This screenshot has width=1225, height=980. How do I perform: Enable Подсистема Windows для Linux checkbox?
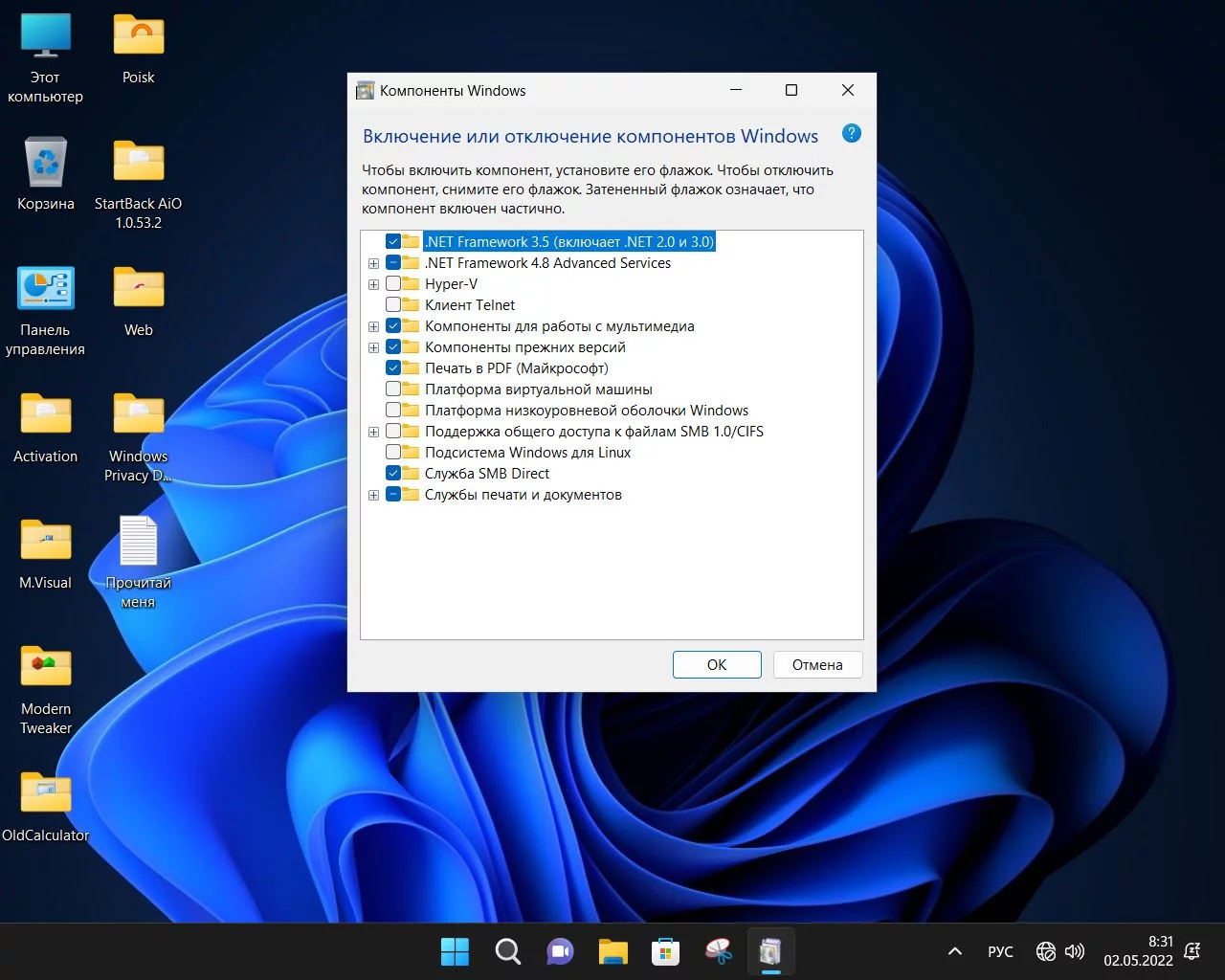[x=393, y=453]
